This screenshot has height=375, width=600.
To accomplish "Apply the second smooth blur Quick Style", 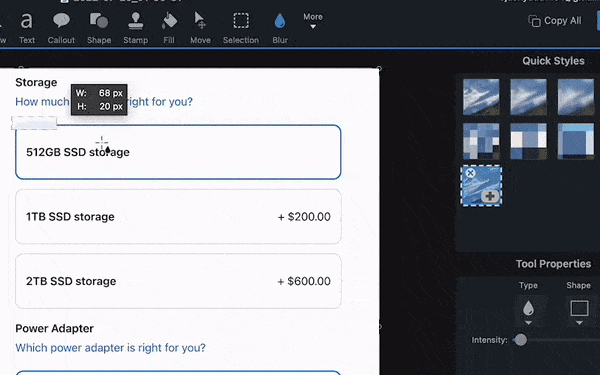I will click(528, 97).
